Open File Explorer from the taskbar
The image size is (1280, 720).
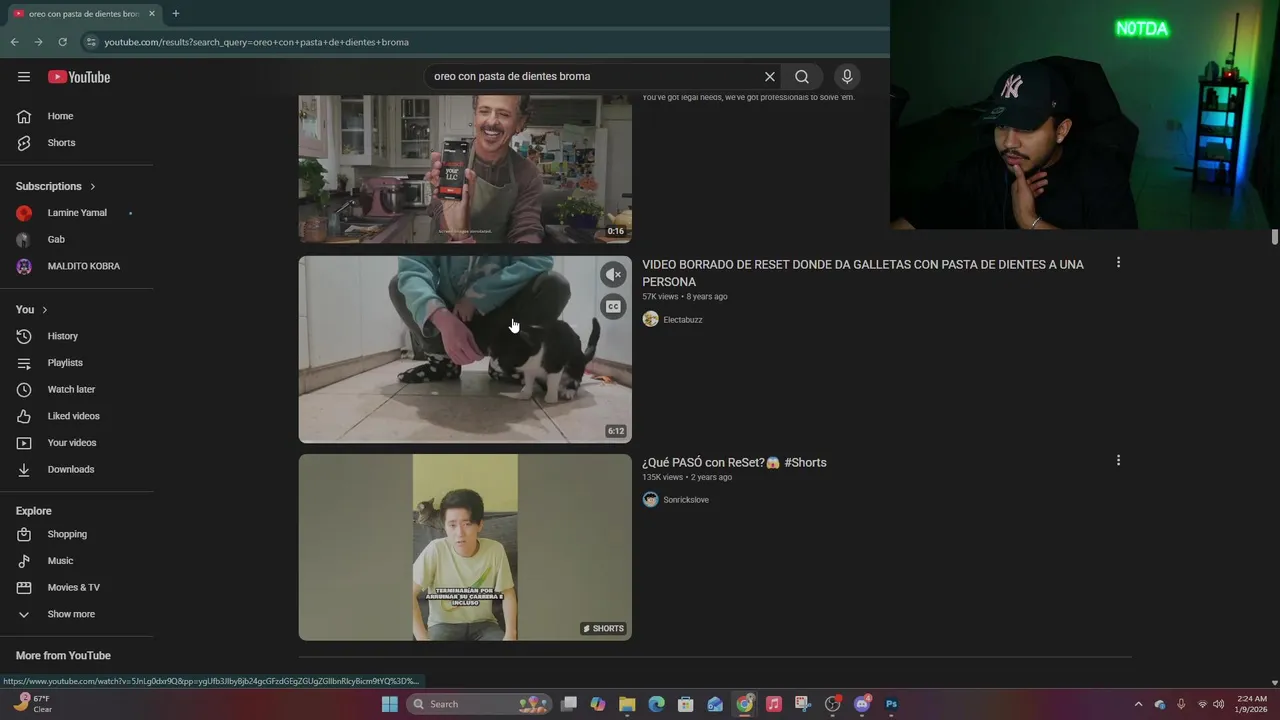(627, 704)
